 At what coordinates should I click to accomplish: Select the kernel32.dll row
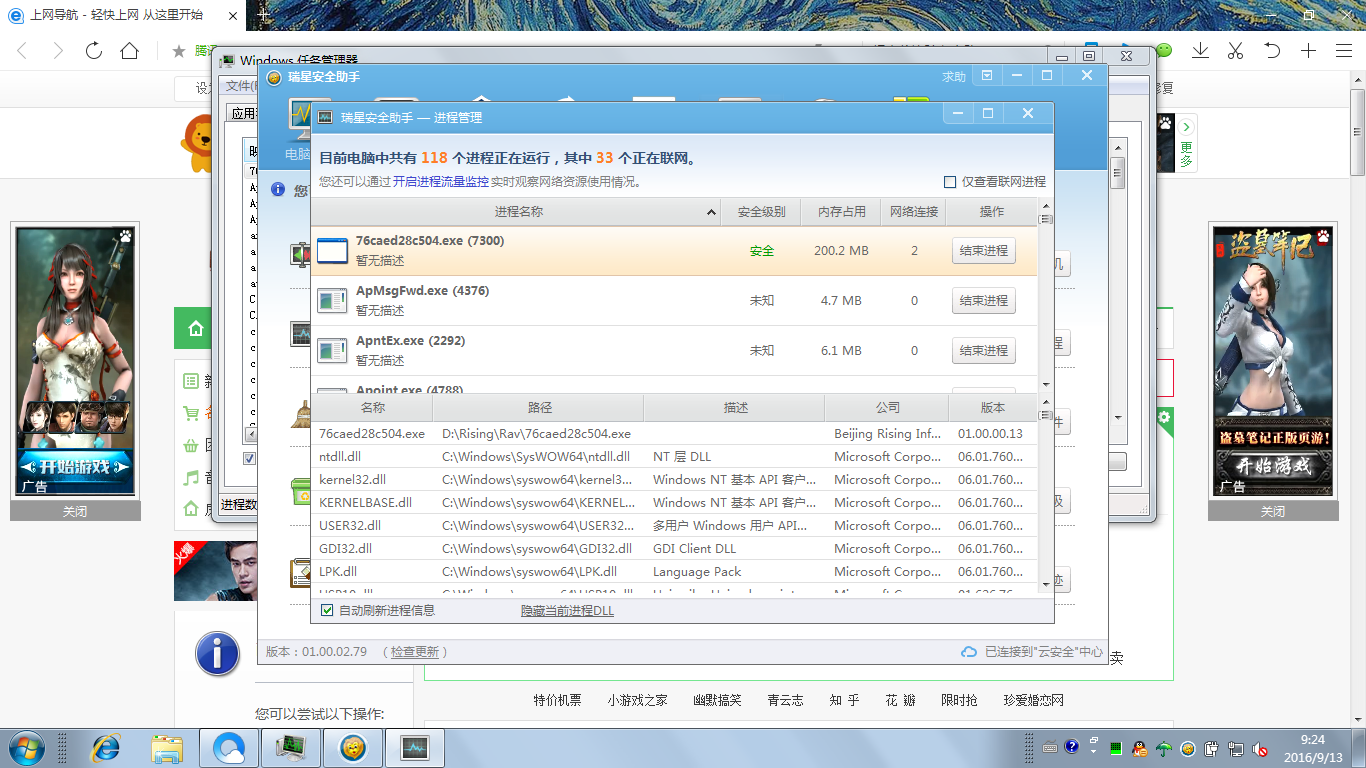[x=675, y=480]
